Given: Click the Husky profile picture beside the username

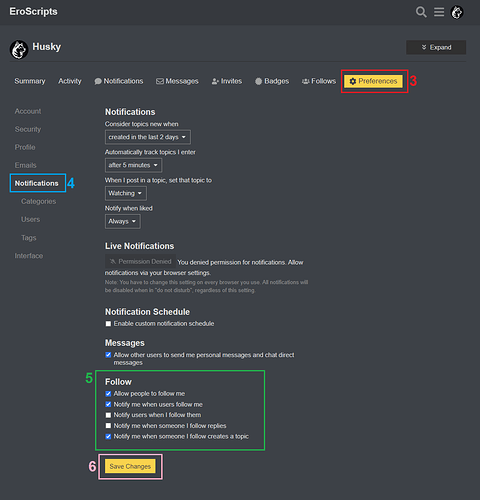Looking at the screenshot, I should pos(19,50).
